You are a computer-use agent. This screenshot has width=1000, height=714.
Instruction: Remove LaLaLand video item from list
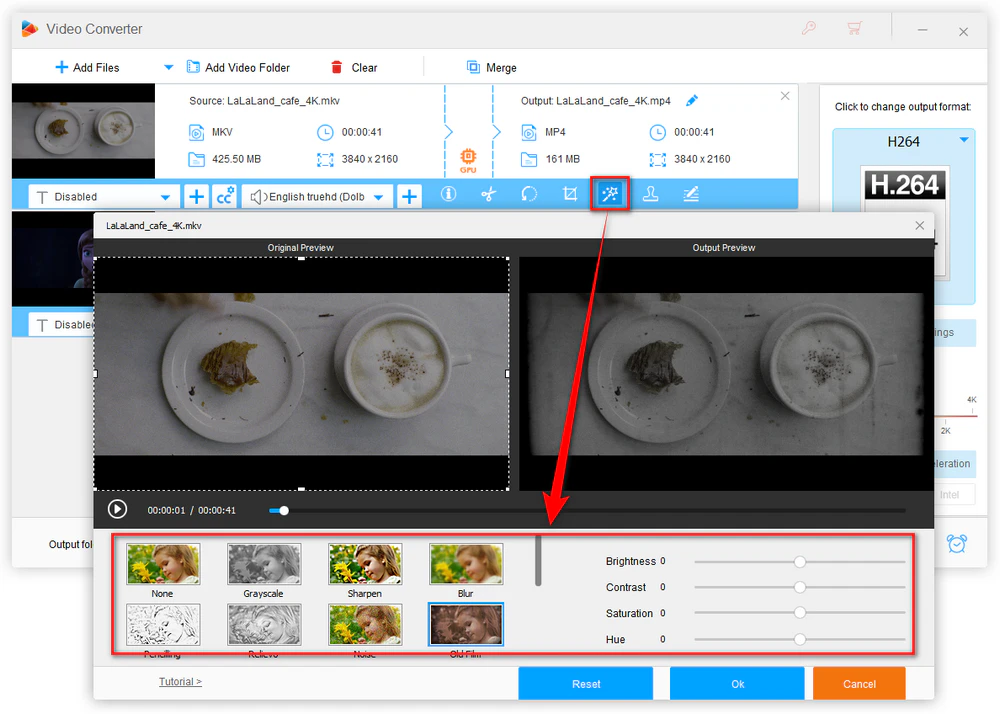[x=785, y=96]
